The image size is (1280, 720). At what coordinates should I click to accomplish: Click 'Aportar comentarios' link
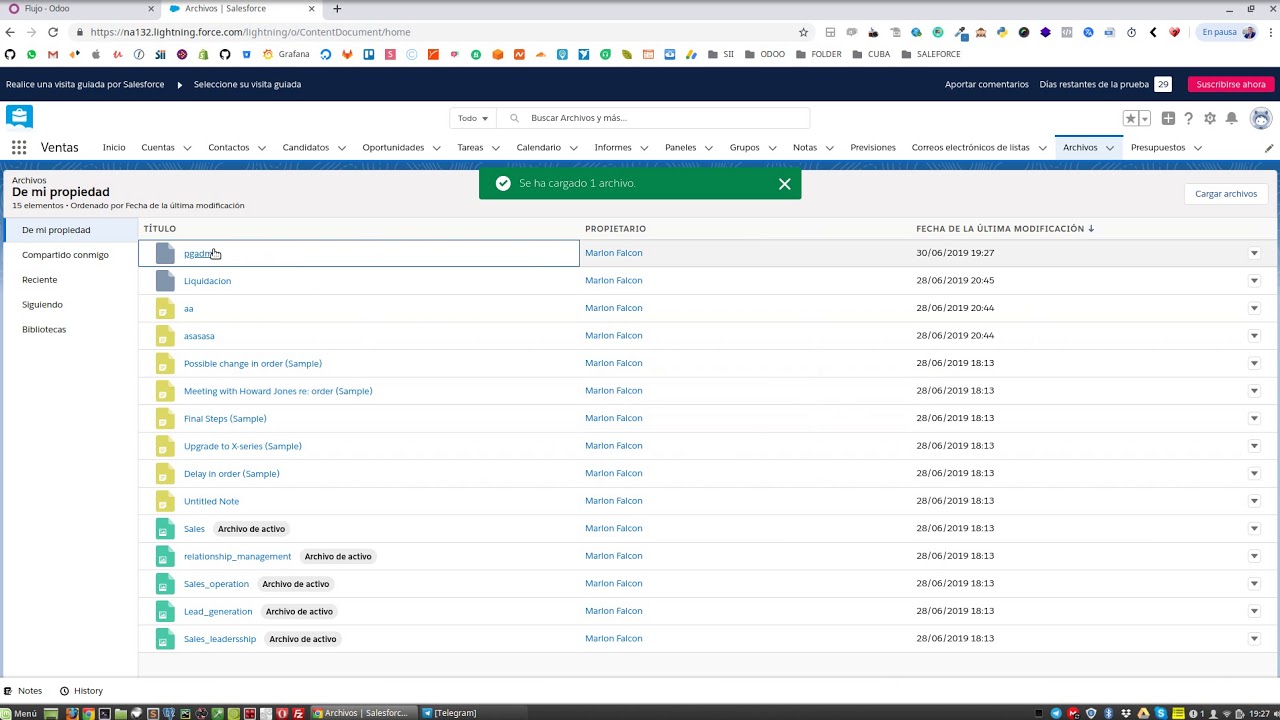tap(987, 85)
